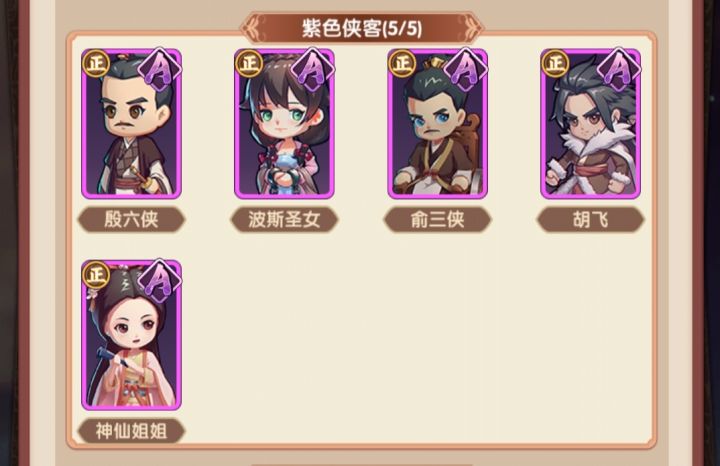Screen dimensions: 720x466
Task: Select the 神仙姐姐 hero card
Action: pyautogui.click(x=131, y=335)
